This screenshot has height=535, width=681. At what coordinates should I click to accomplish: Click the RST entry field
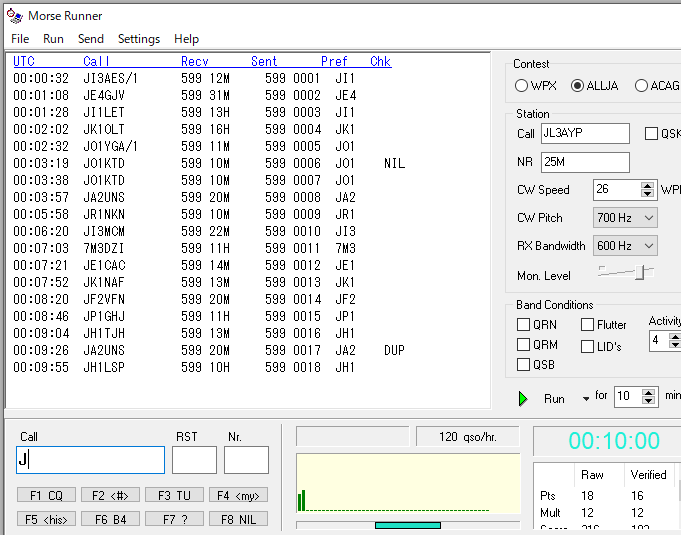(x=194, y=460)
